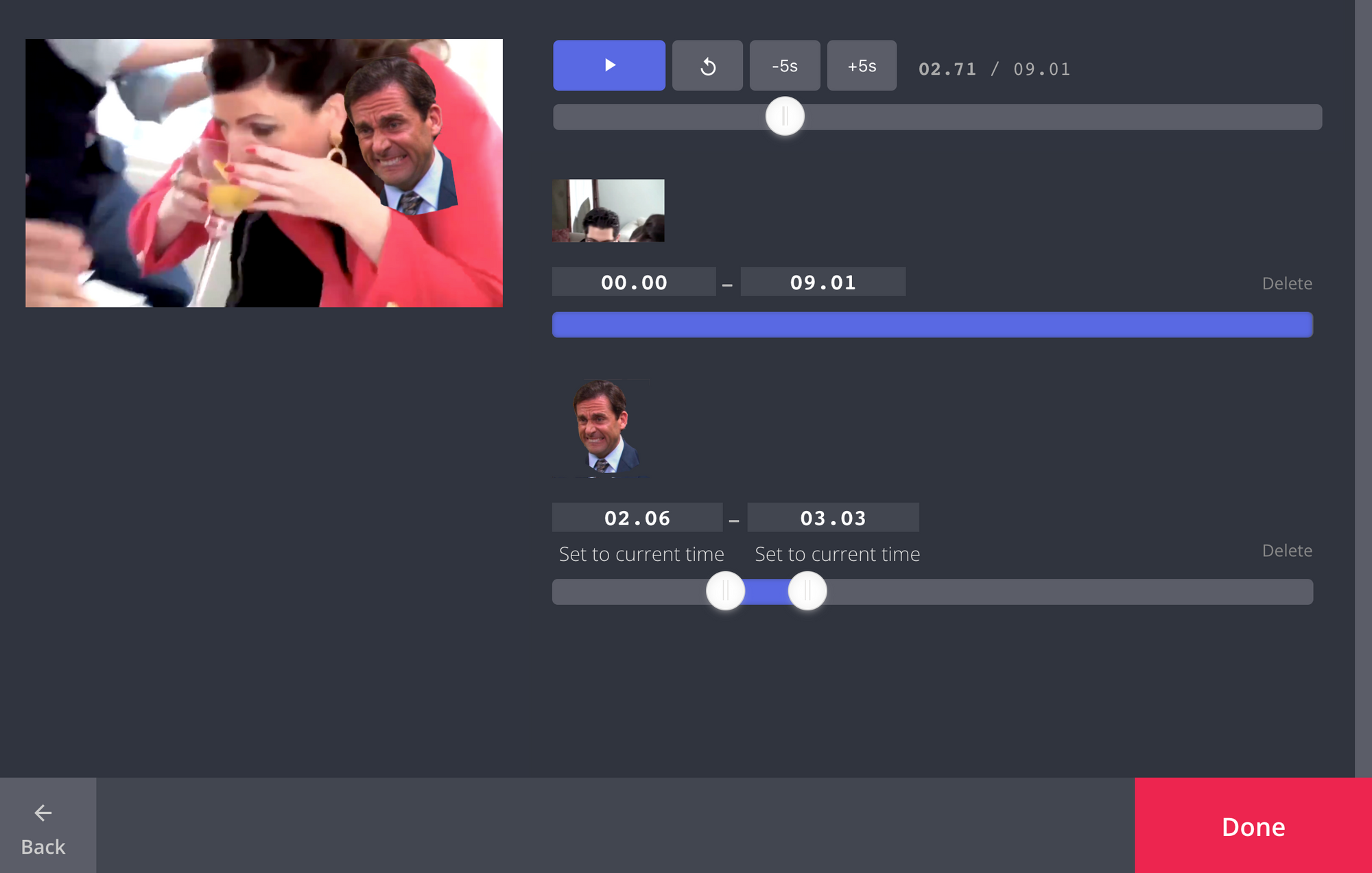Click the face layer left range handle
The height and width of the screenshot is (873, 1372).
(x=725, y=590)
